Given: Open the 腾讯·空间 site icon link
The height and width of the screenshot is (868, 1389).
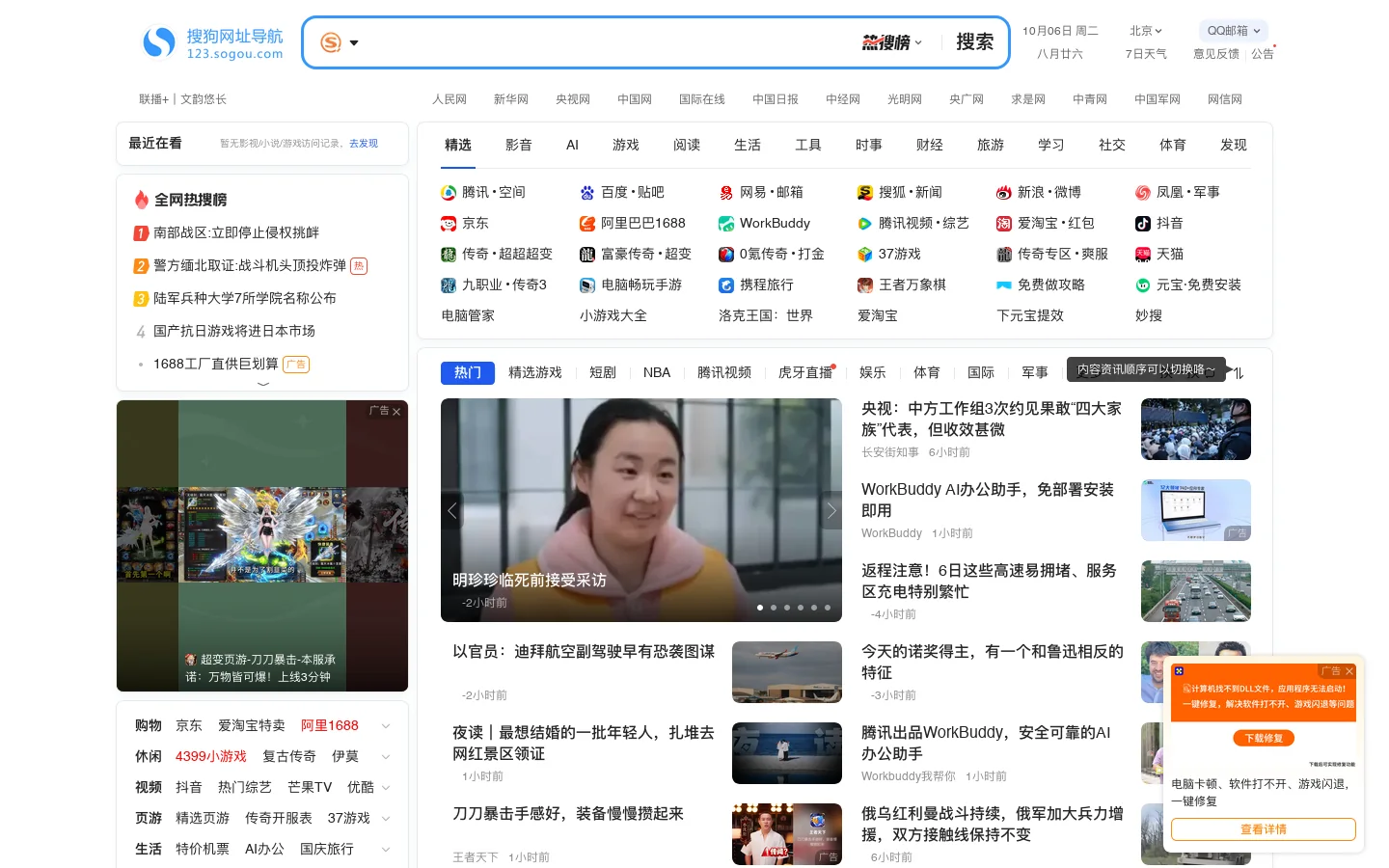Looking at the screenshot, I should [x=449, y=193].
